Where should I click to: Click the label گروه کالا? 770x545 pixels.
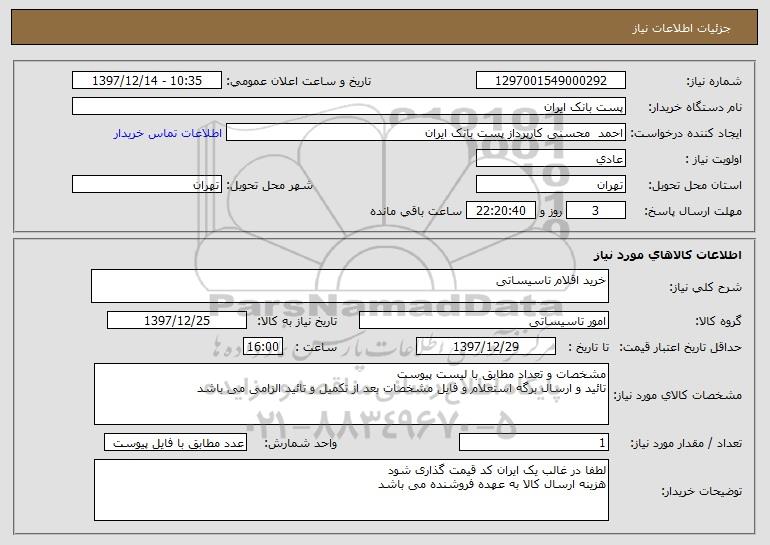point(718,321)
